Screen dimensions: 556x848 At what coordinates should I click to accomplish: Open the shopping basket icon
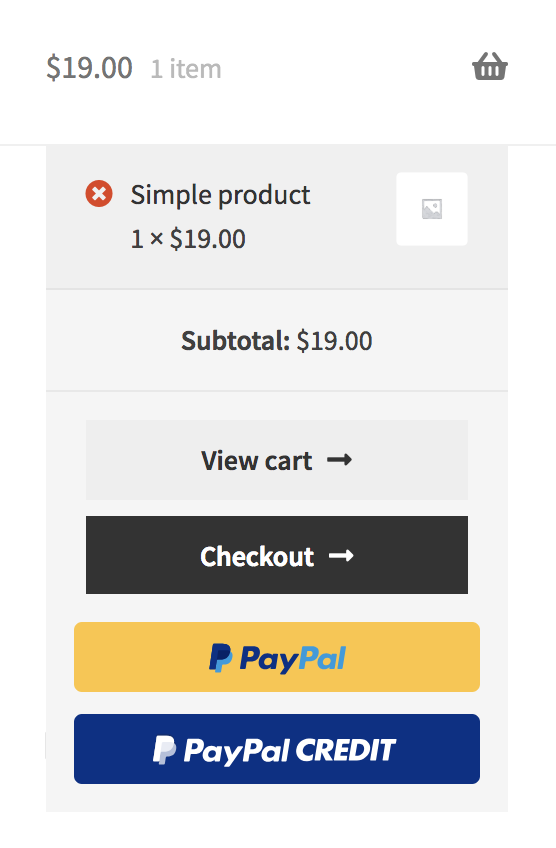pyautogui.click(x=490, y=67)
